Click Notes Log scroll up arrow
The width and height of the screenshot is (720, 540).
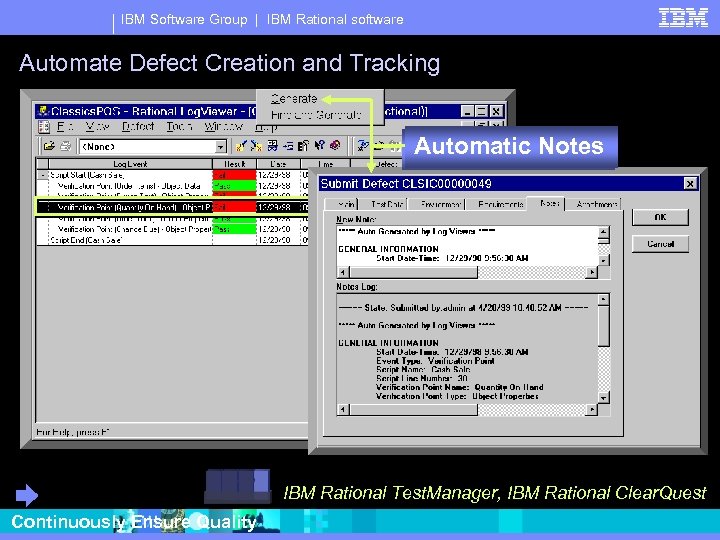[604, 300]
